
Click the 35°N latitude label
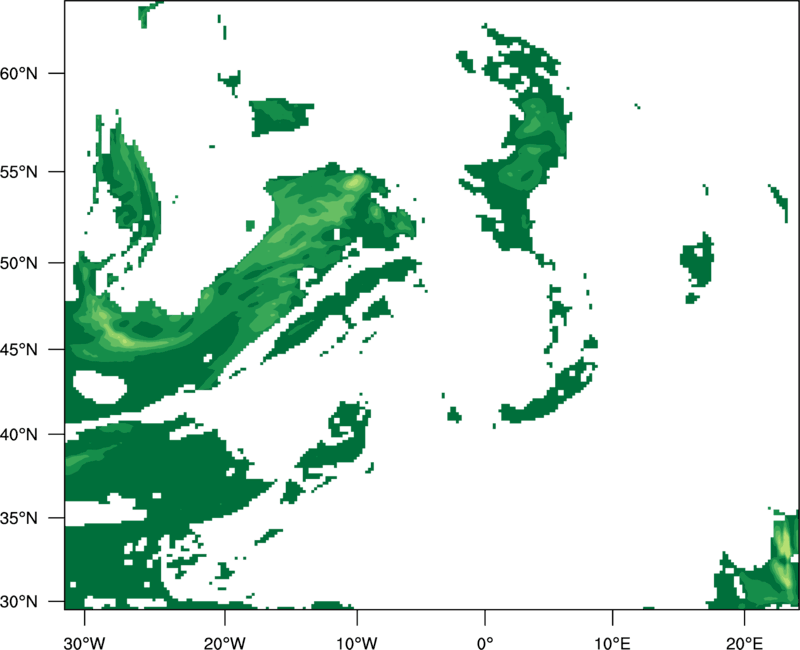[19, 518]
